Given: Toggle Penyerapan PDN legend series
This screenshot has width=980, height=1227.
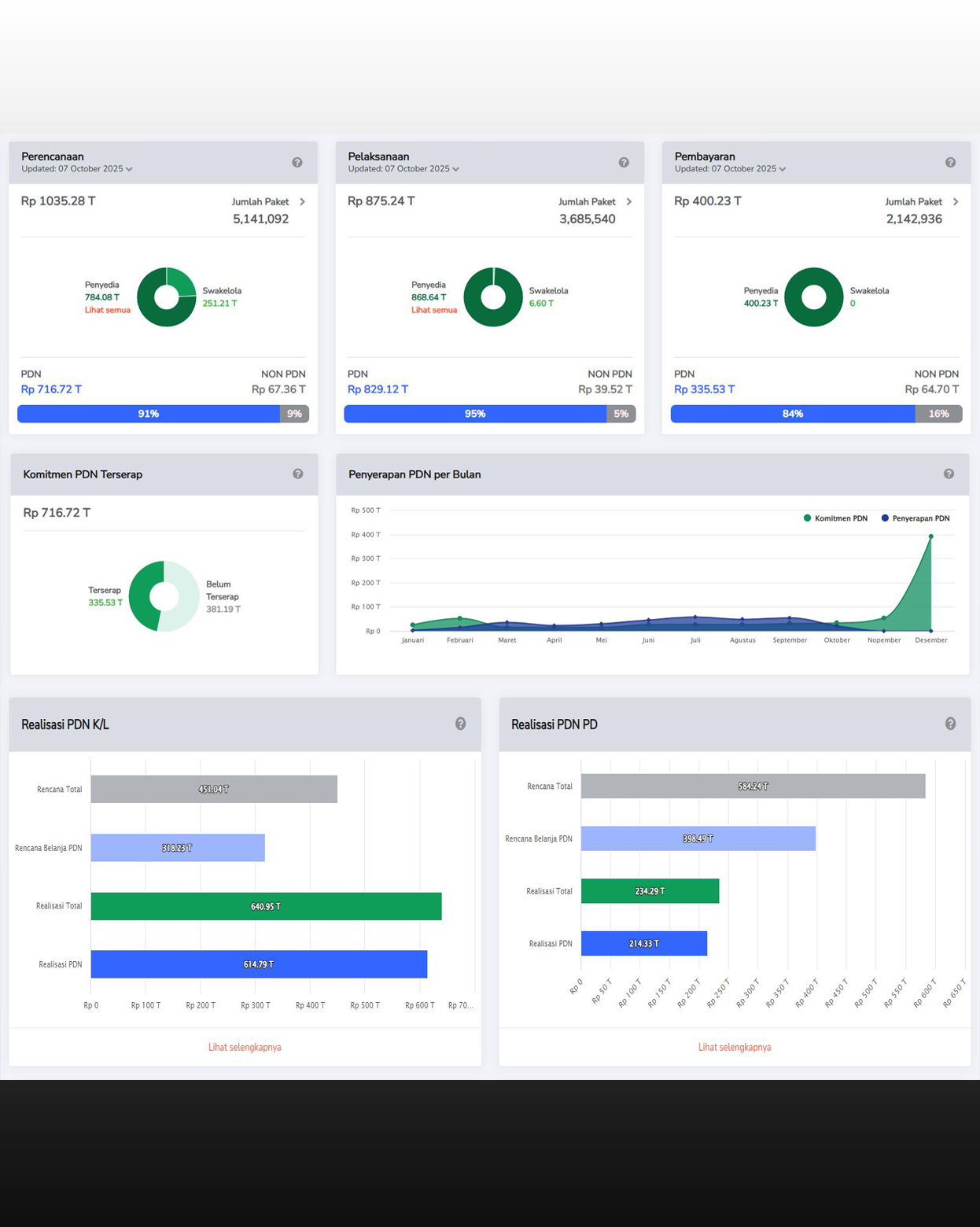Looking at the screenshot, I should [x=916, y=518].
